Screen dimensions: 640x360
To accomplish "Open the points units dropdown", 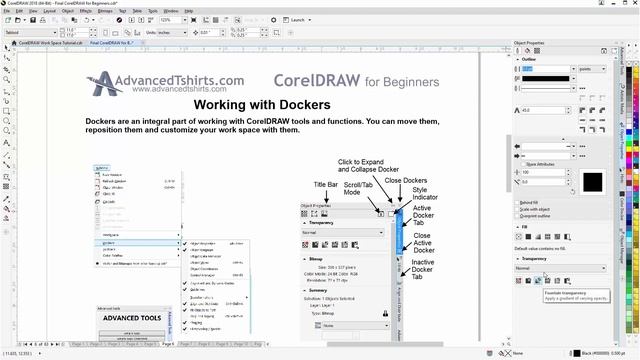I will pos(592,69).
